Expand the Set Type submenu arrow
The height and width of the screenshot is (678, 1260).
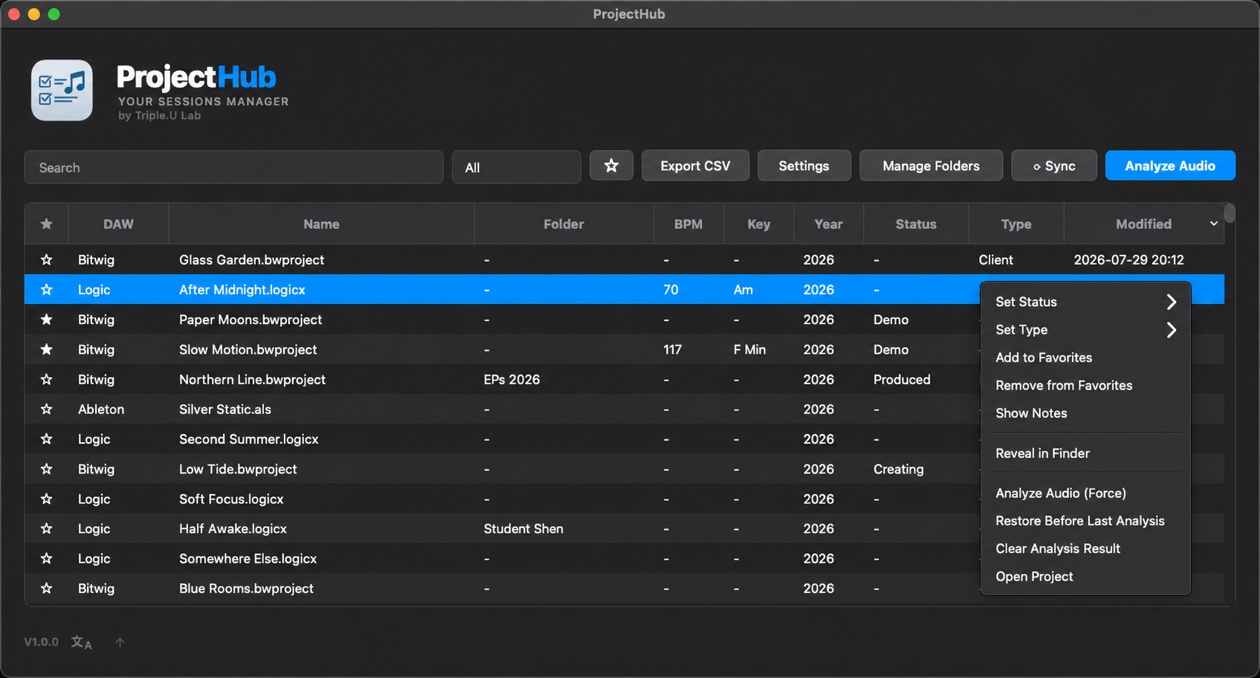(1171, 330)
